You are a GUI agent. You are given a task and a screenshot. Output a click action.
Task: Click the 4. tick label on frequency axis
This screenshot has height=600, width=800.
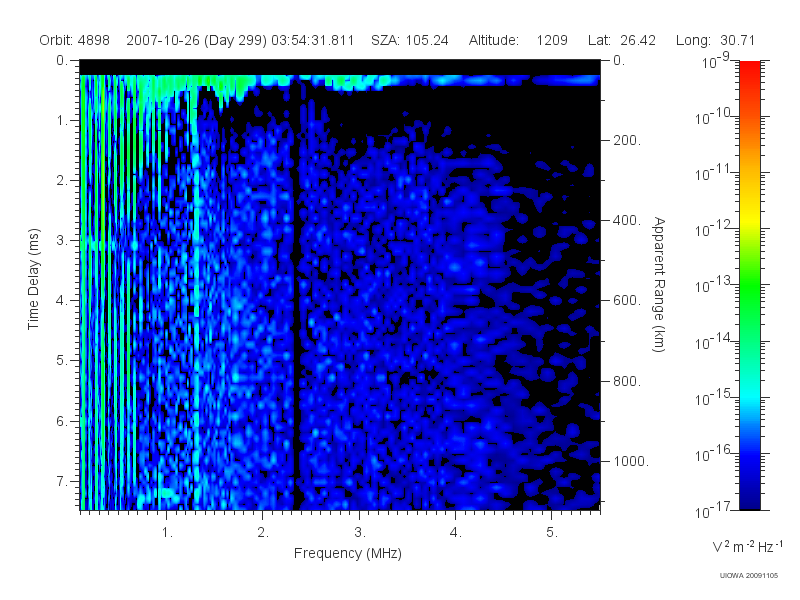(x=456, y=533)
